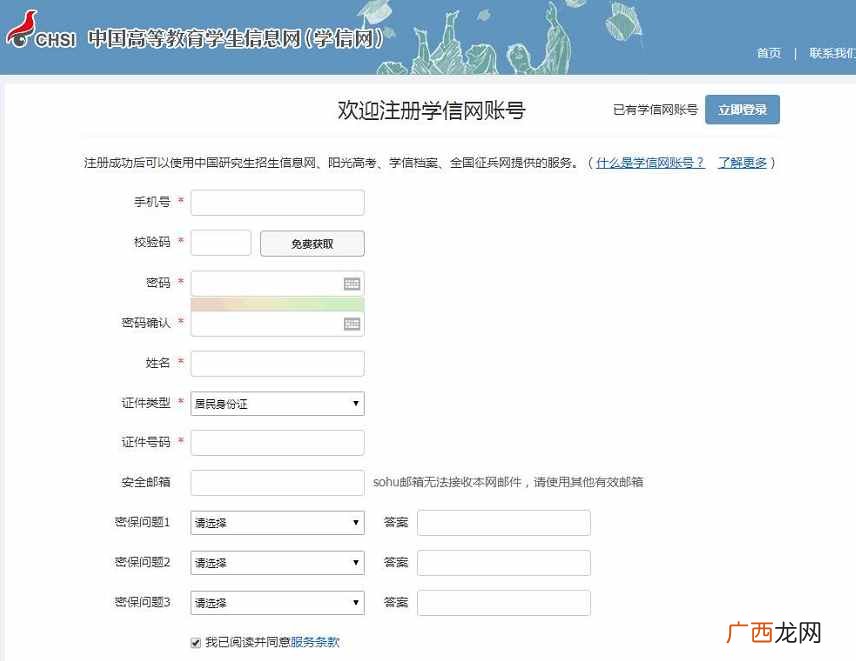Open 联系我们 in top navigation
Image resolution: width=856 pixels, height=661 pixels.
[832, 53]
